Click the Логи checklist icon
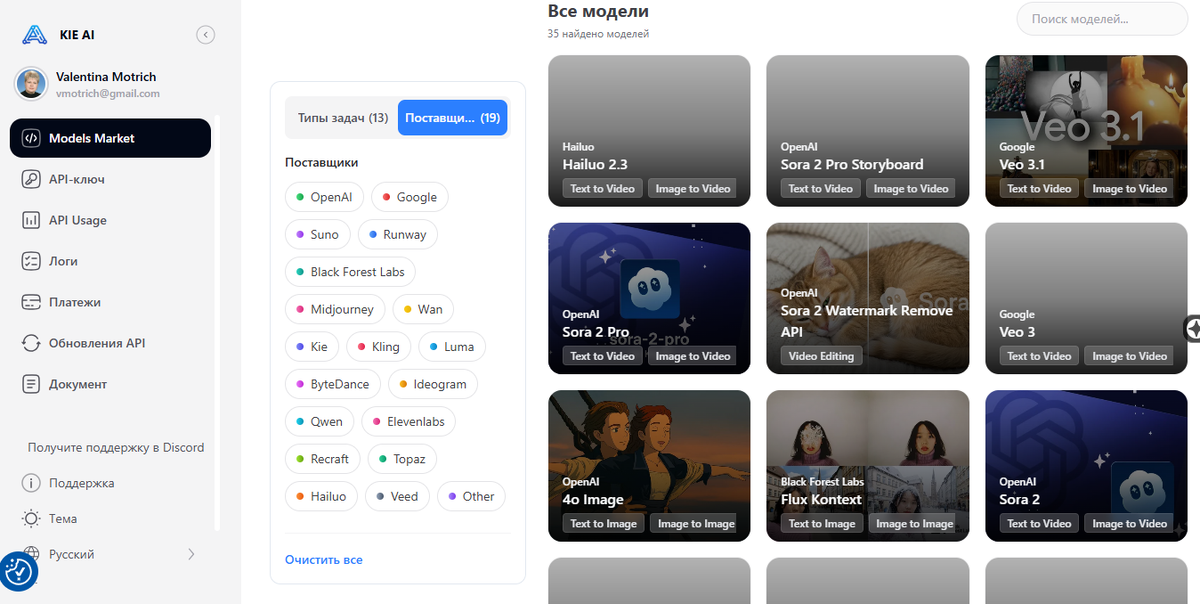Image resolution: width=1200 pixels, height=604 pixels. [31, 261]
